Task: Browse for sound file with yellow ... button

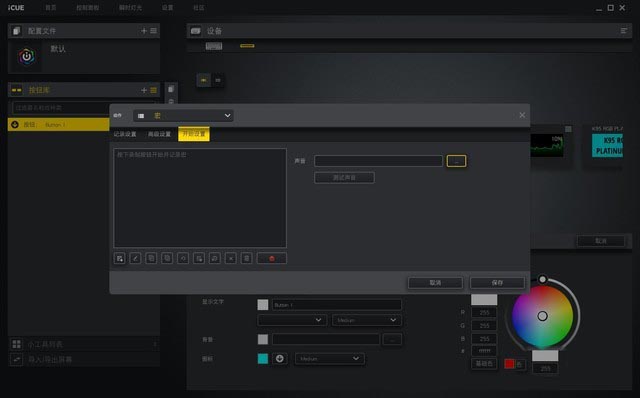Action: (456, 161)
